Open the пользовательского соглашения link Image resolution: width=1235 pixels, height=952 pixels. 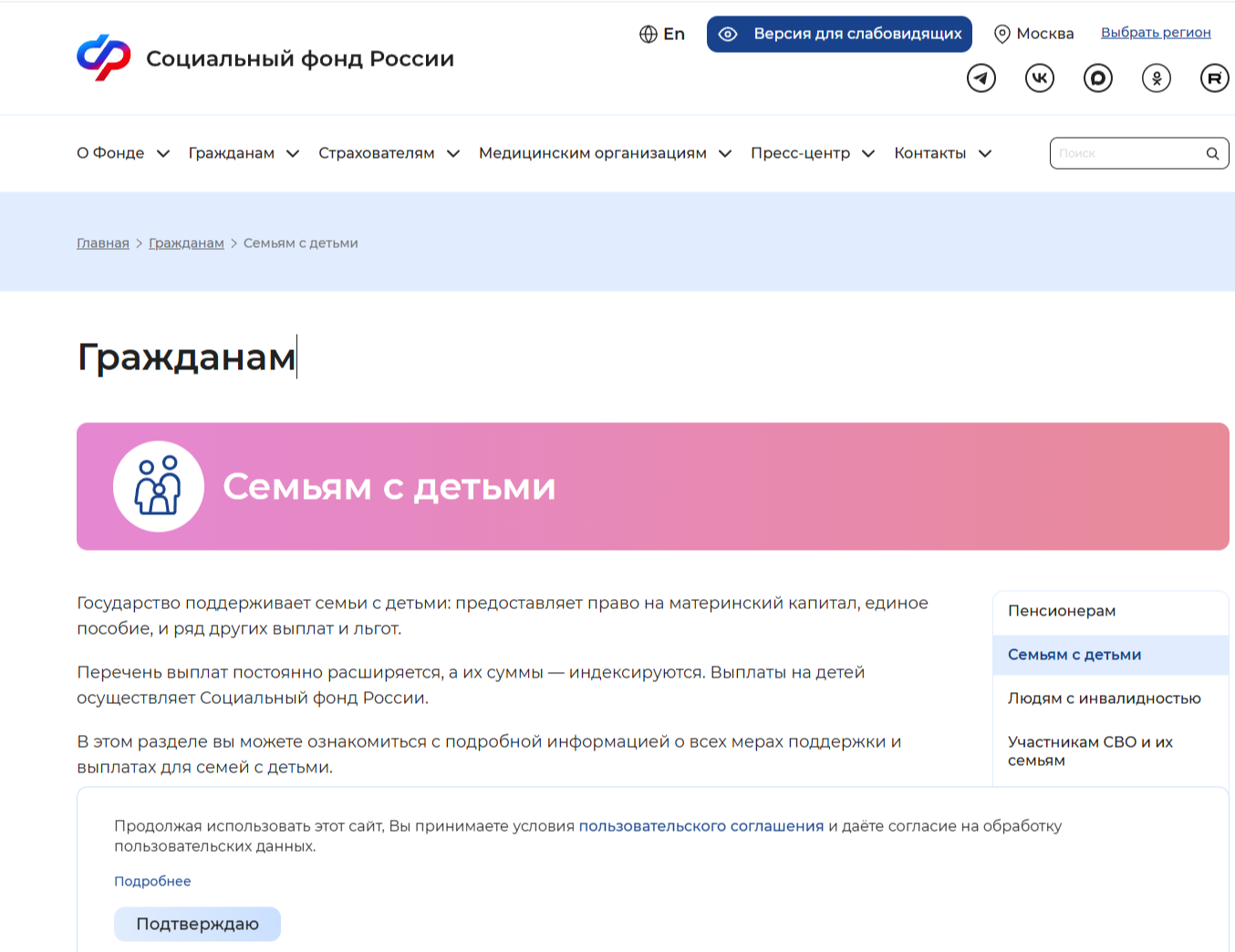(701, 826)
